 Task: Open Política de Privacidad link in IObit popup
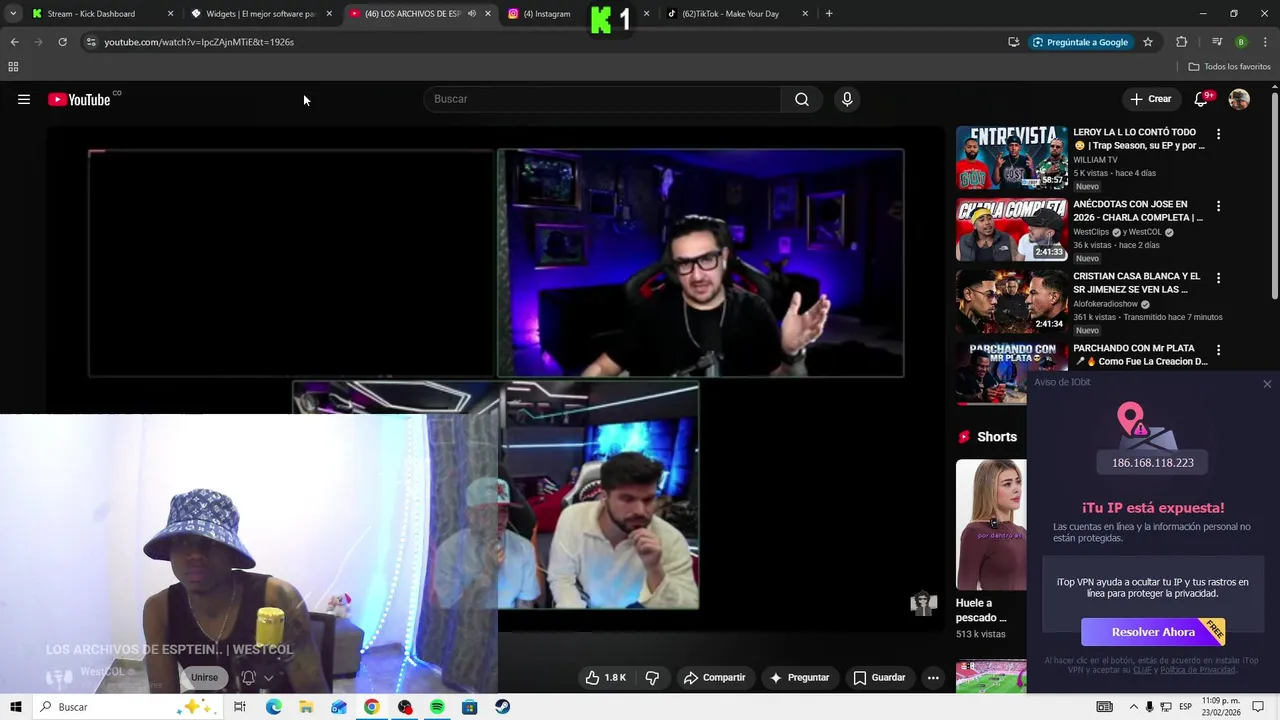coord(1198,670)
